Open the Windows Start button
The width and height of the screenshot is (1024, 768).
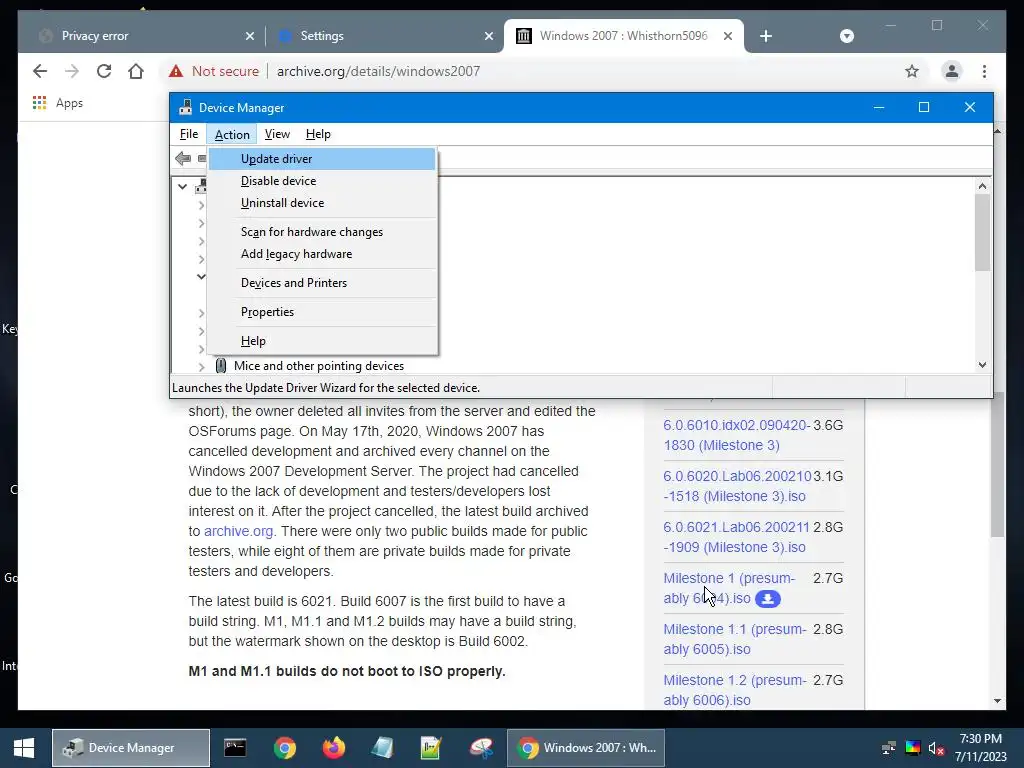click(24, 748)
